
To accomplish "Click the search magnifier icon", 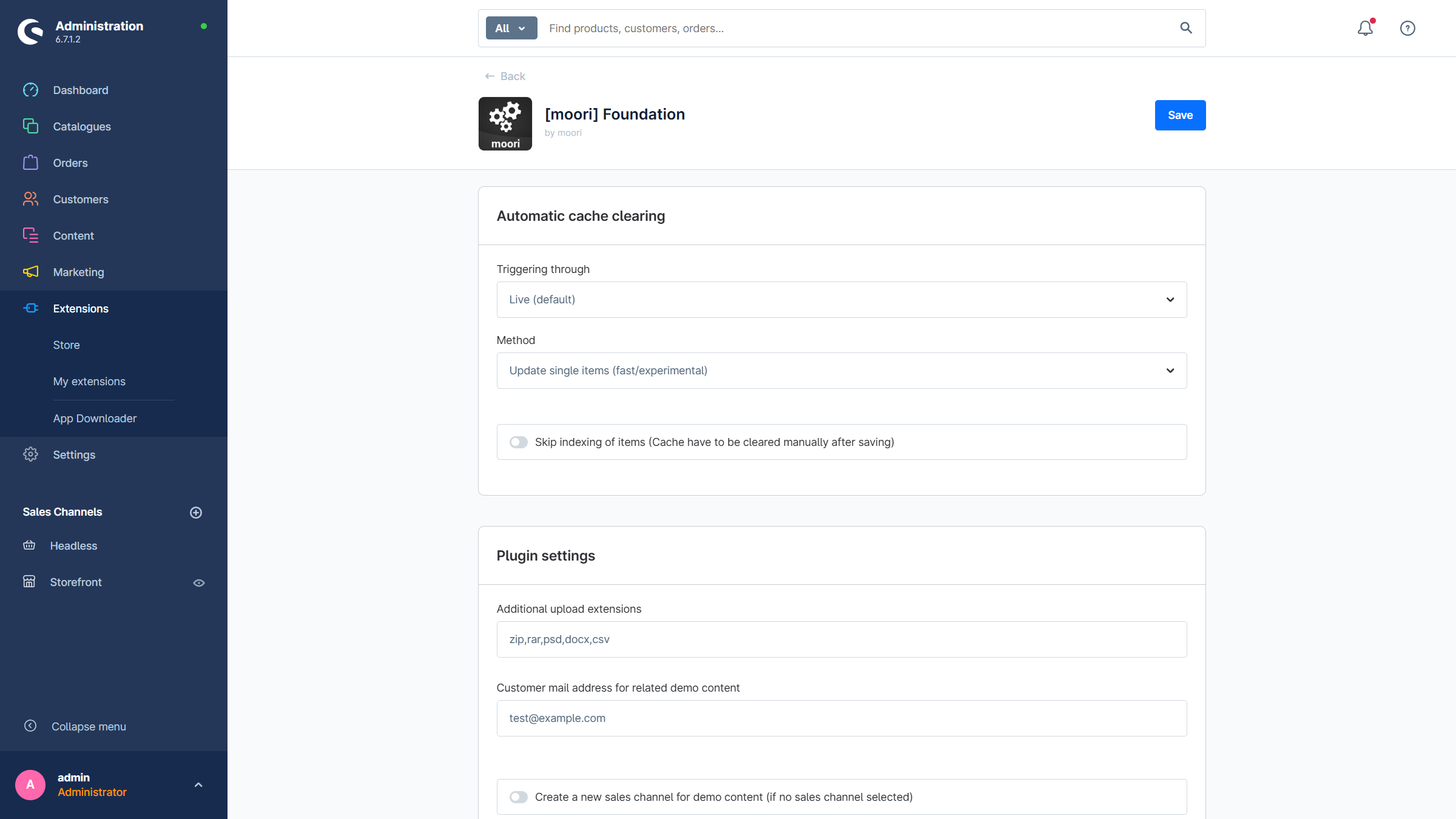I will coord(1186,28).
